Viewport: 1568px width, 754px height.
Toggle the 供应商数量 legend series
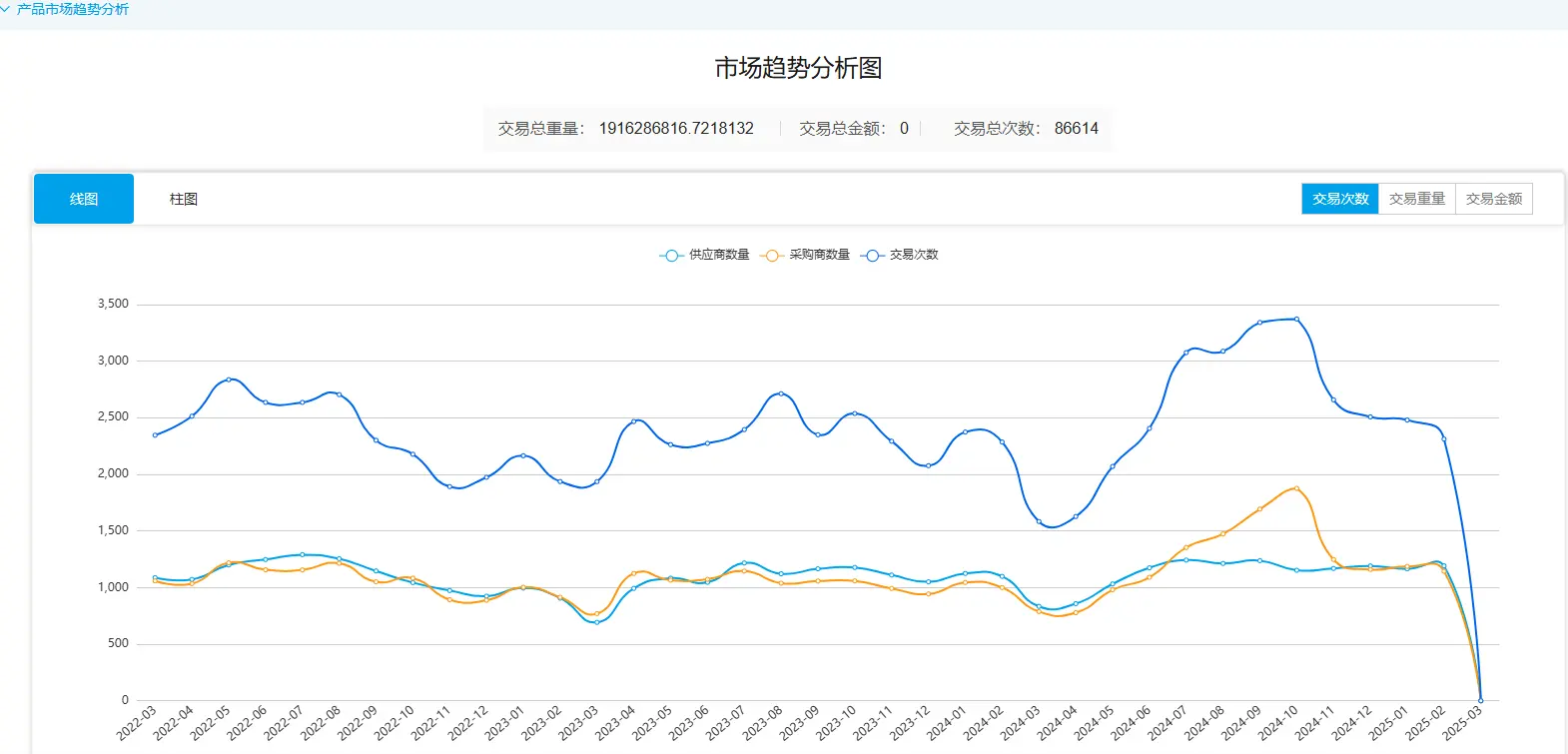coord(705,255)
